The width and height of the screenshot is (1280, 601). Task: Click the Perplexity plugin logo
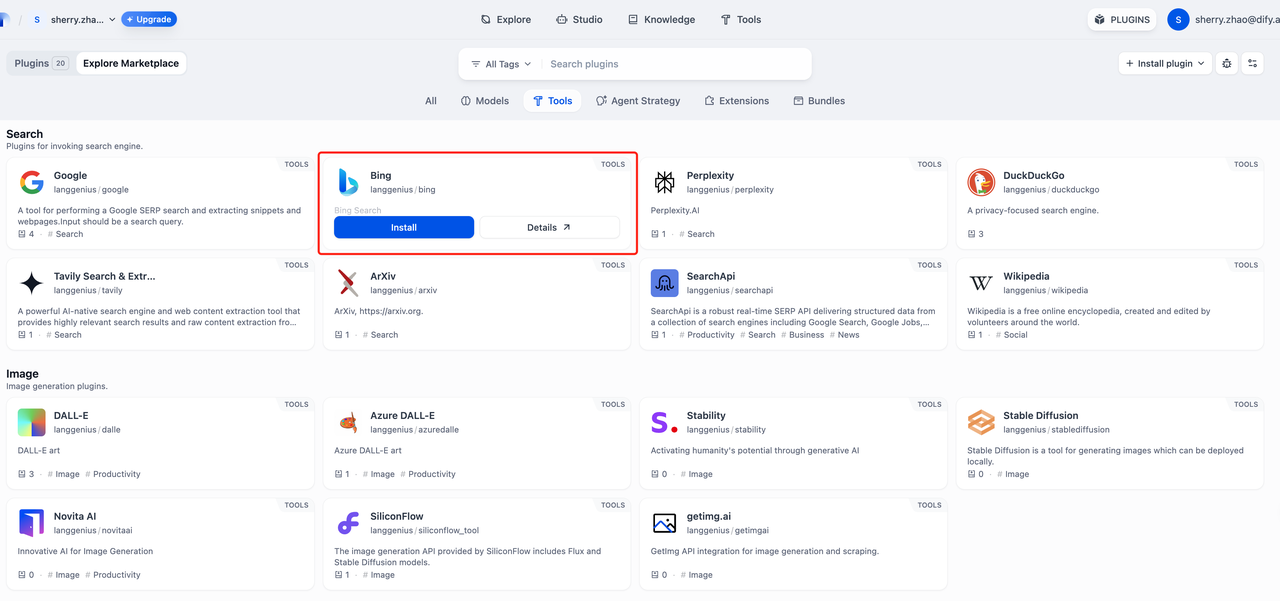pos(665,182)
